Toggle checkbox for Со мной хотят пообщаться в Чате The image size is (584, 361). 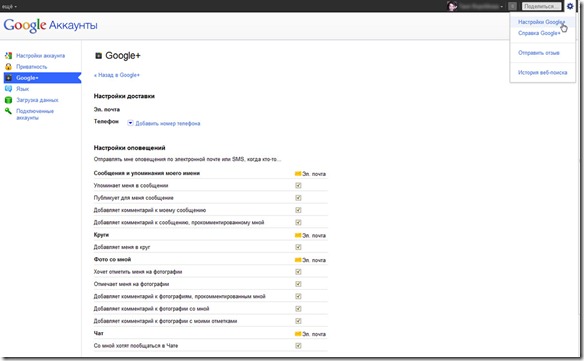pos(298,346)
